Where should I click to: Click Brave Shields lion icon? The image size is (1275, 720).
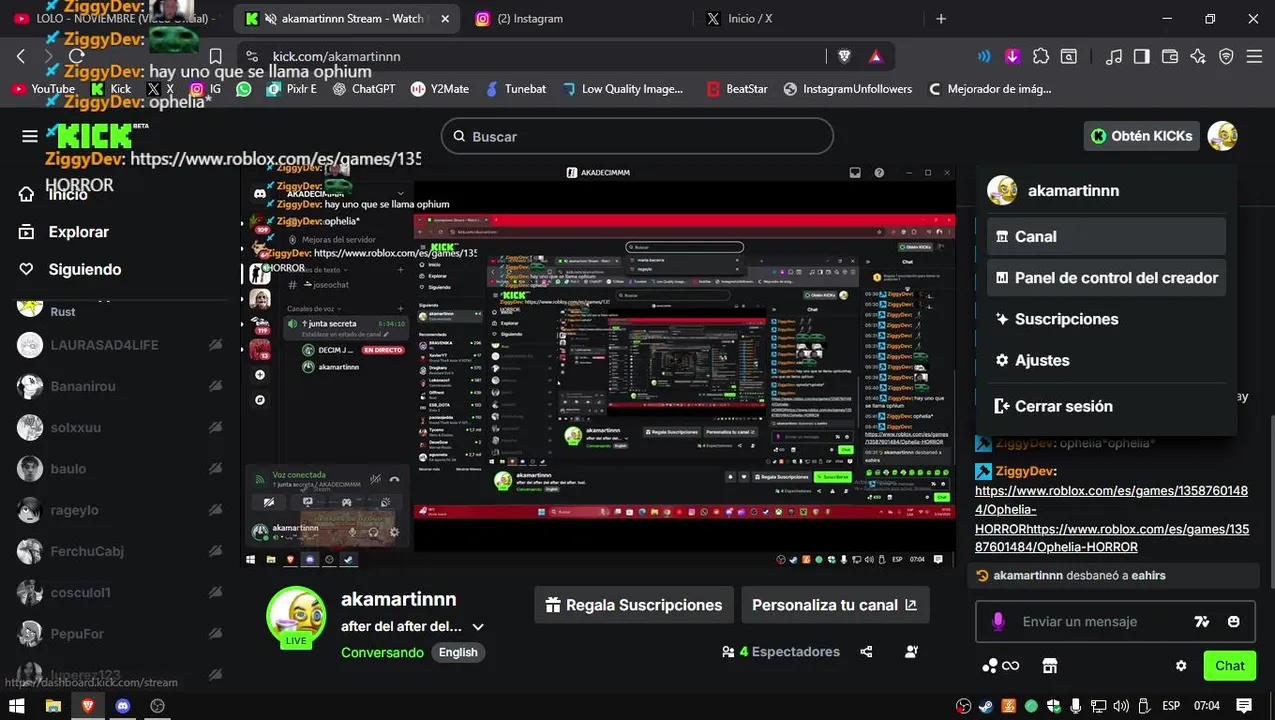click(845, 57)
